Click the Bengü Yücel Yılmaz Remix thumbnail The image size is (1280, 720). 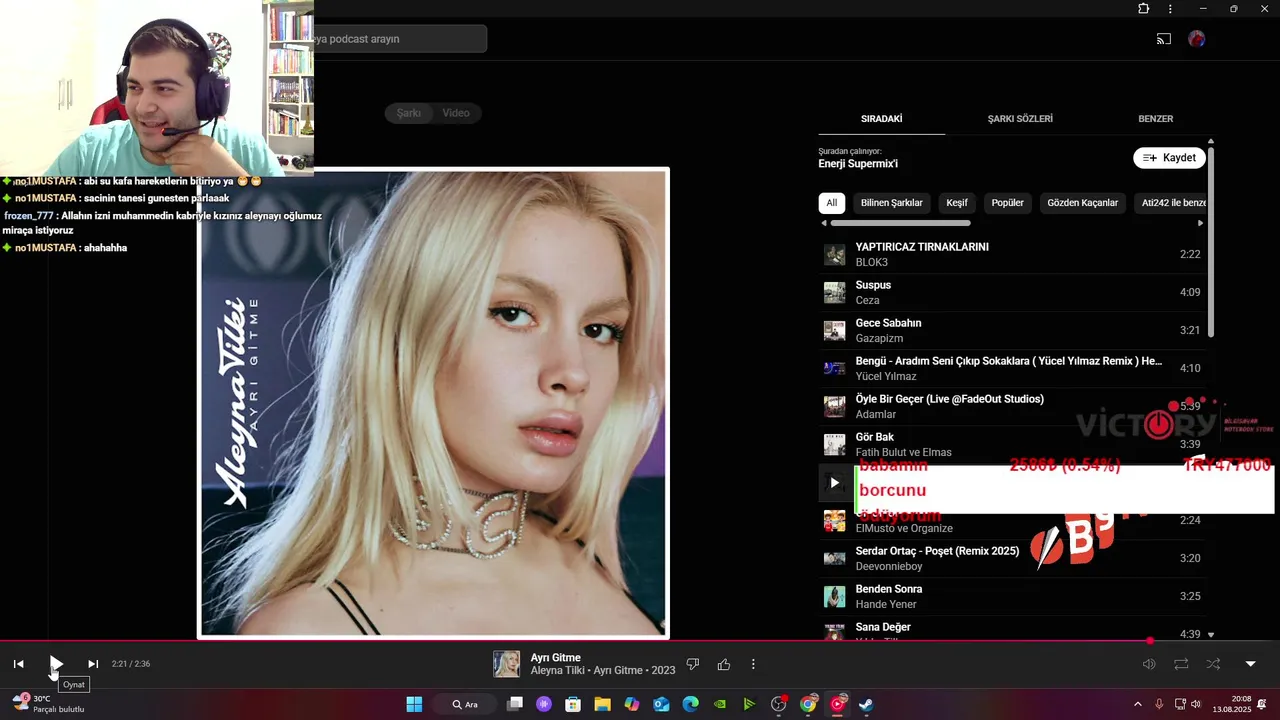click(x=834, y=368)
